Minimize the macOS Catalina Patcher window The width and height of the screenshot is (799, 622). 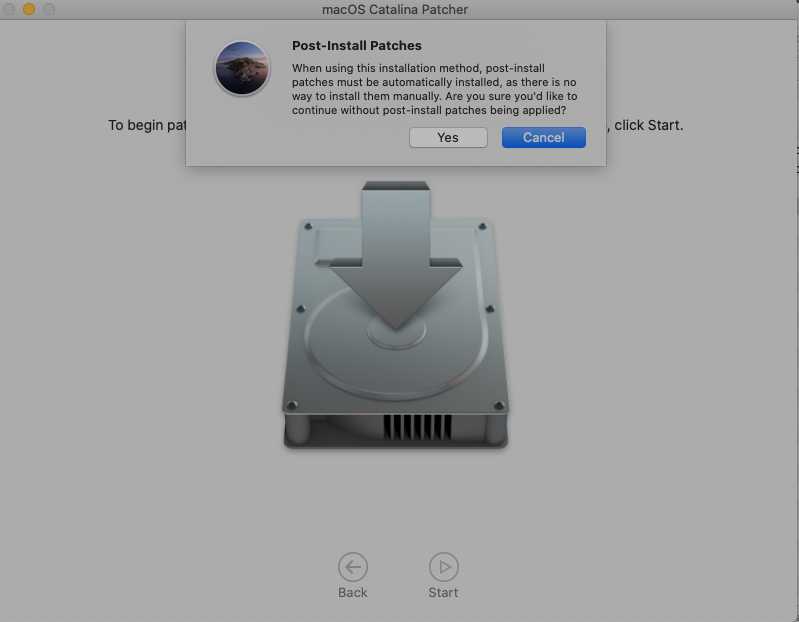29,9
